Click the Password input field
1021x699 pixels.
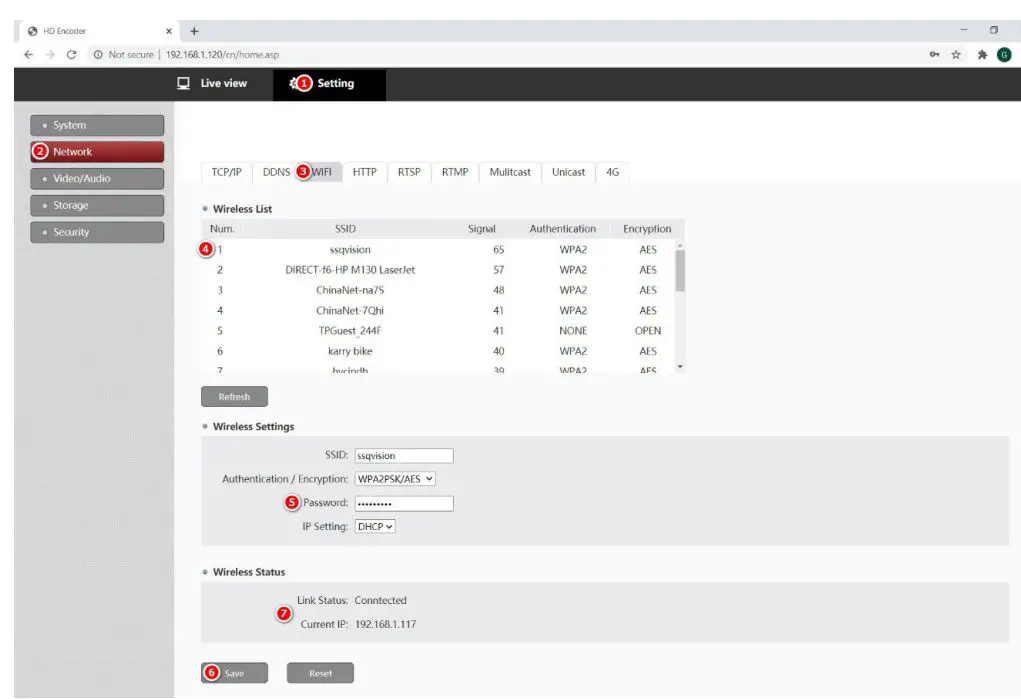(404, 503)
